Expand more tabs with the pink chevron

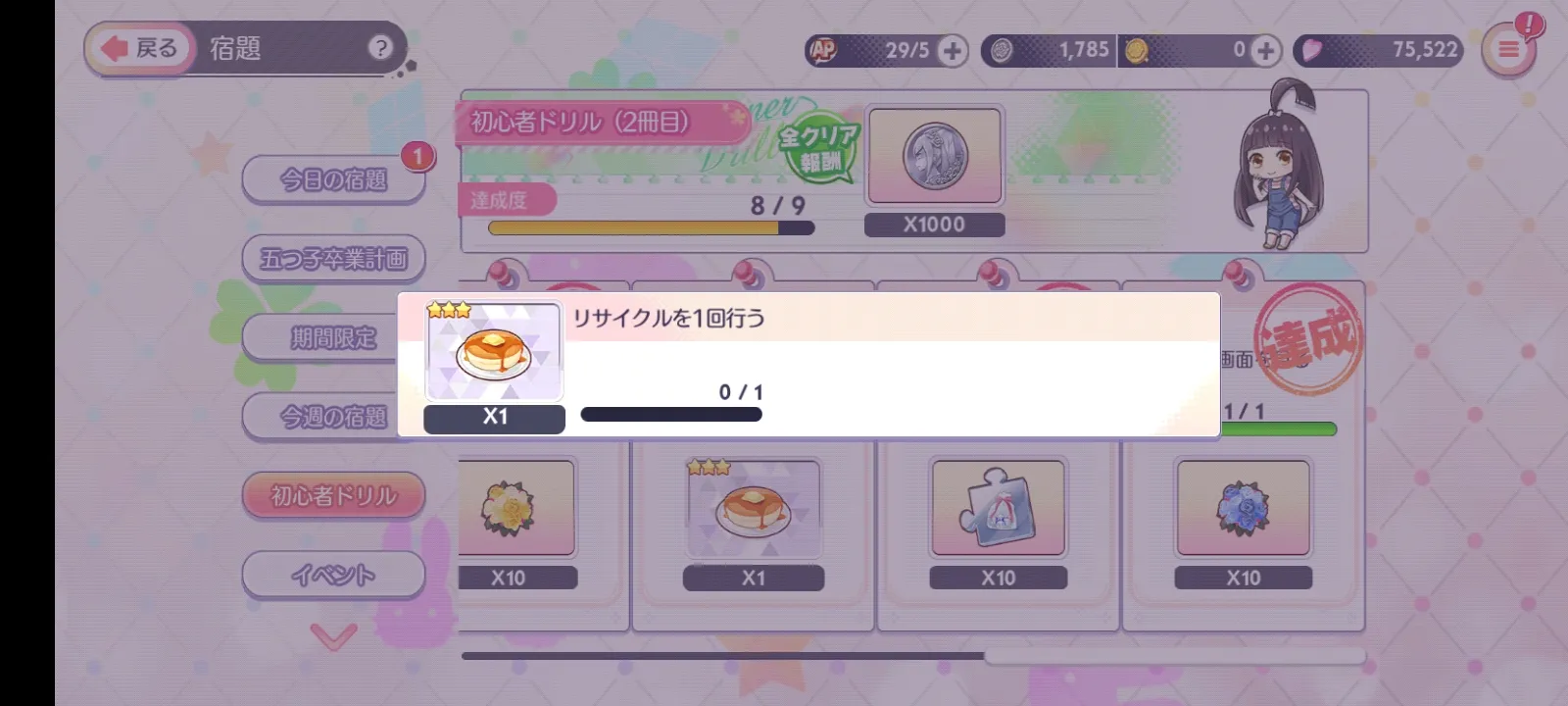pyautogui.click(x=334, y=637)
